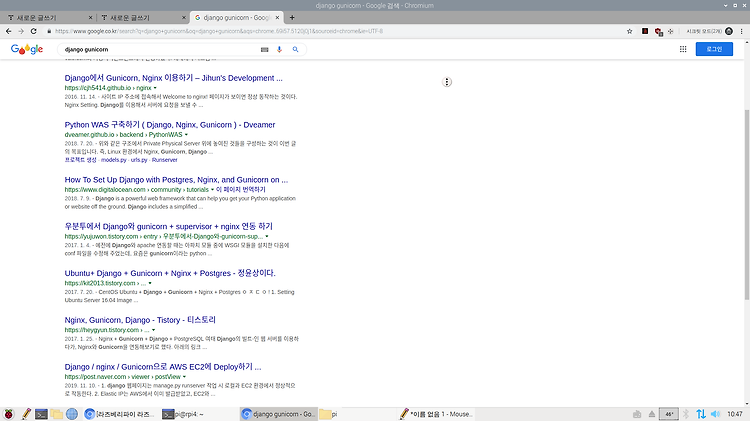Screen dimensions: 750x421
Task: Open '우분투에서 Django와 gunicorn + supervisor' result
Action: 168,226
